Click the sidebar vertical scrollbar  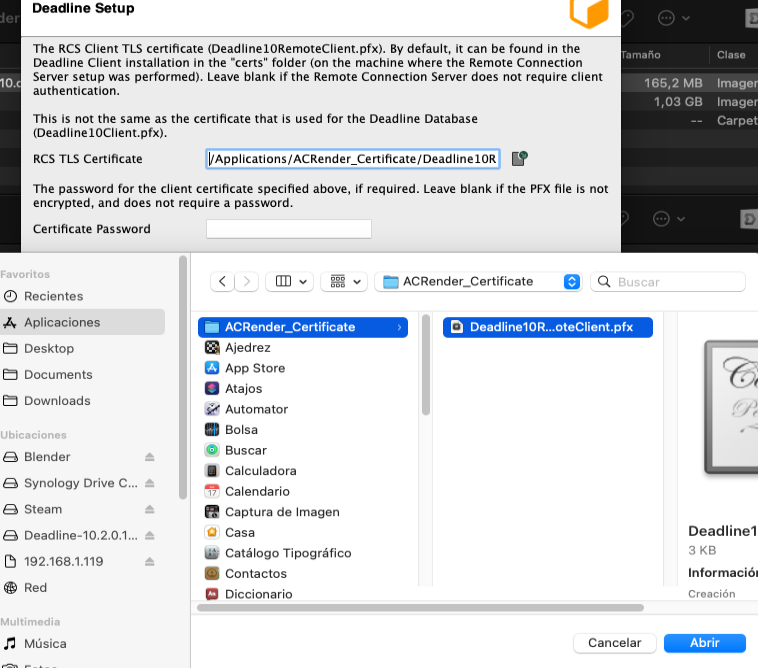click(x=183, y=378)
